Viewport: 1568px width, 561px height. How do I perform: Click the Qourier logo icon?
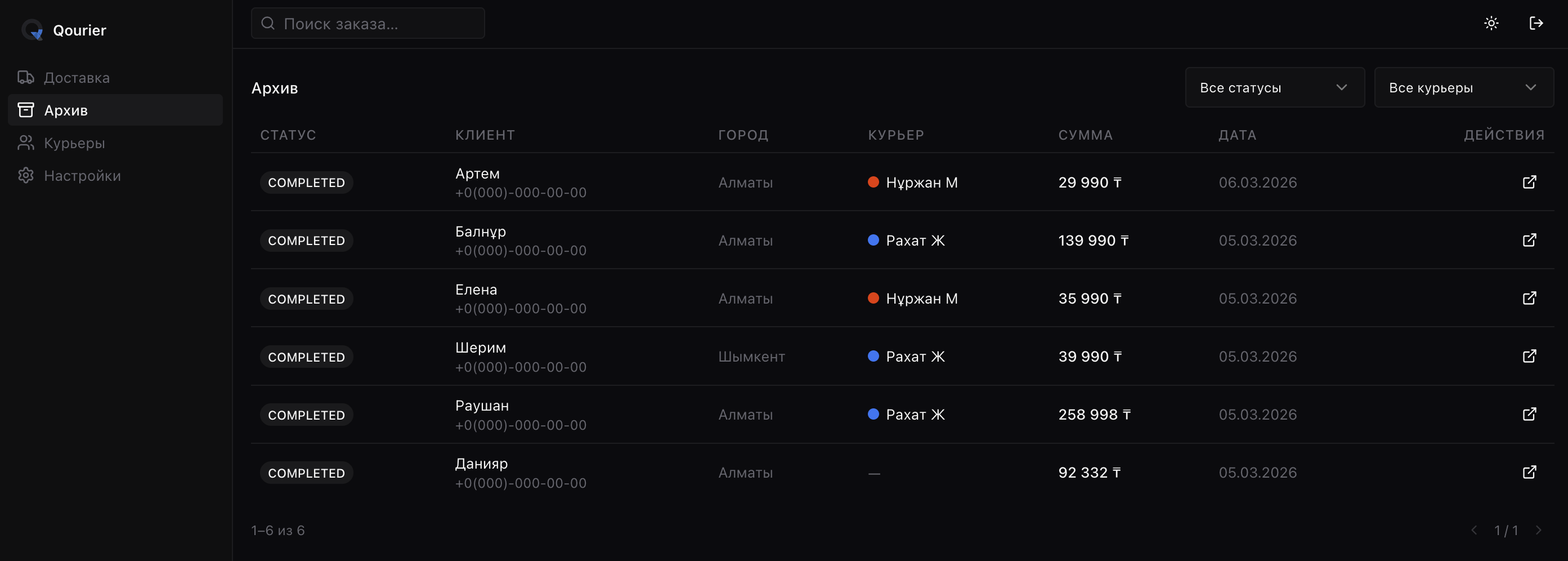(32, 30)
